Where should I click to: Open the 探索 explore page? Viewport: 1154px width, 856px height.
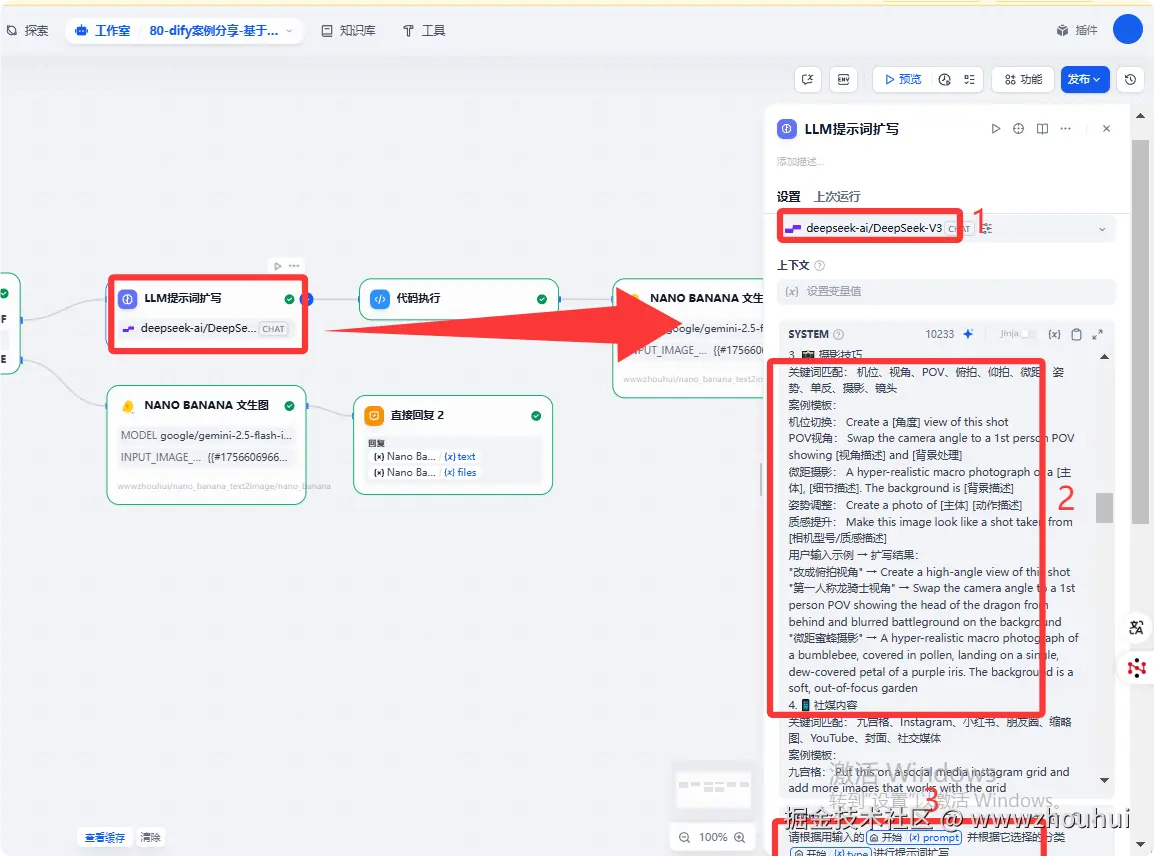[x=27, y=31]
